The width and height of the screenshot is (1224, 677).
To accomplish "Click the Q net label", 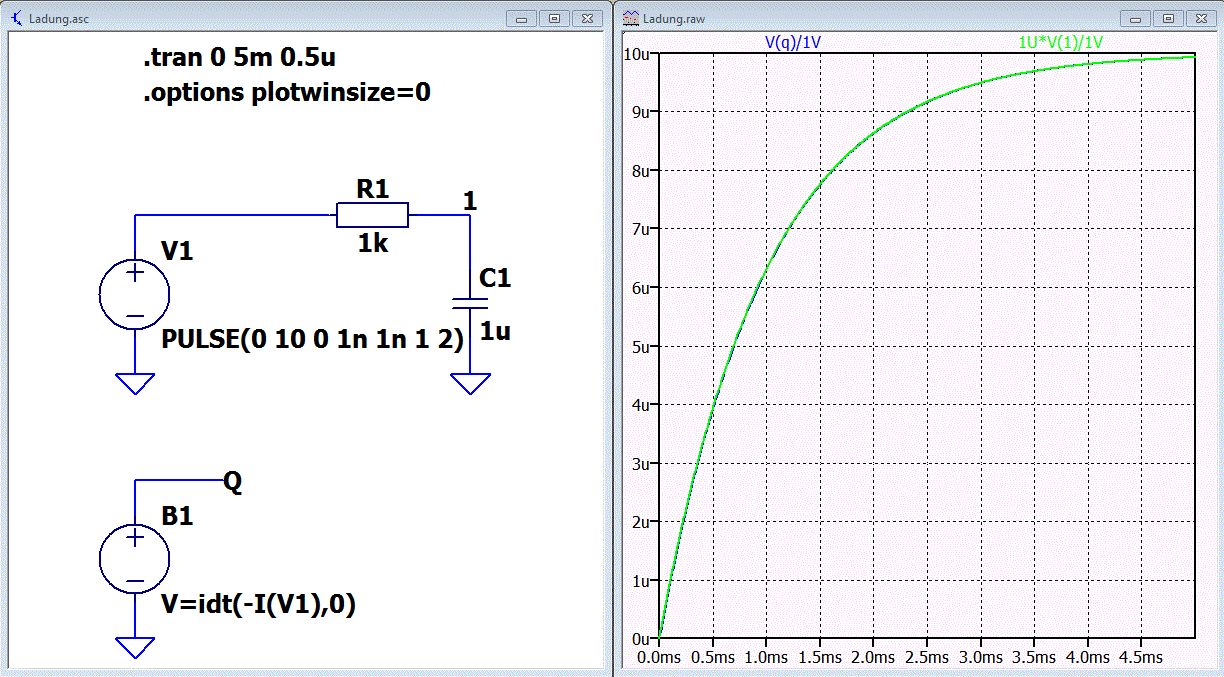I will [232, 483].
